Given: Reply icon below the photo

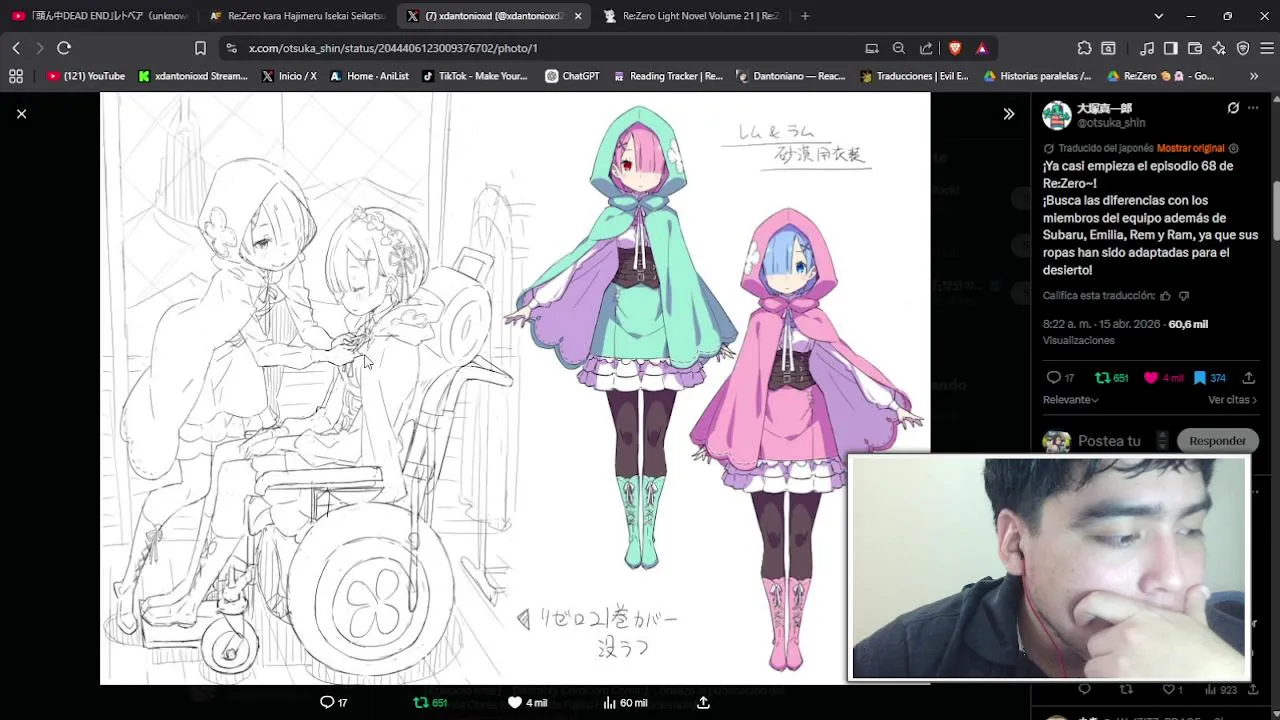Looking at the screenshot, I should [x=333, y=703].
